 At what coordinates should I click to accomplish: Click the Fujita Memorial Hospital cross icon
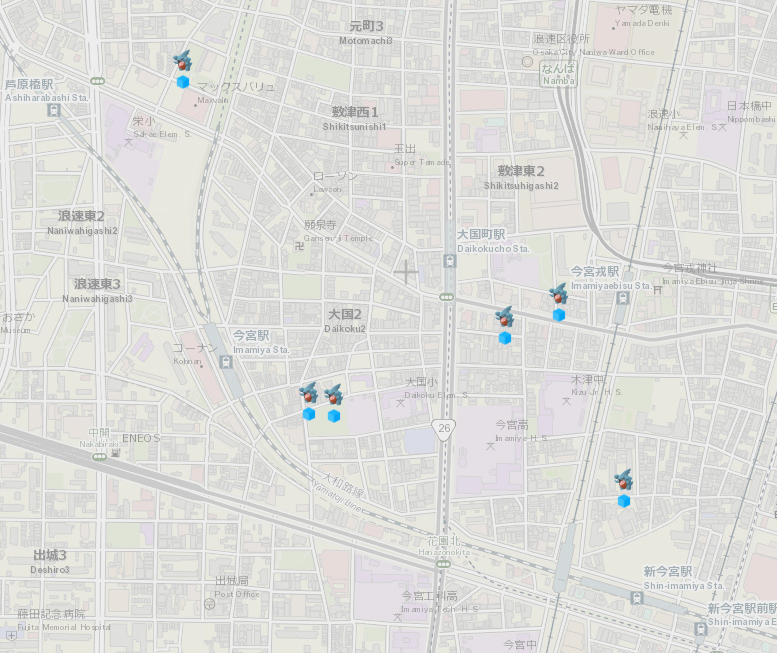click(11, 635)
